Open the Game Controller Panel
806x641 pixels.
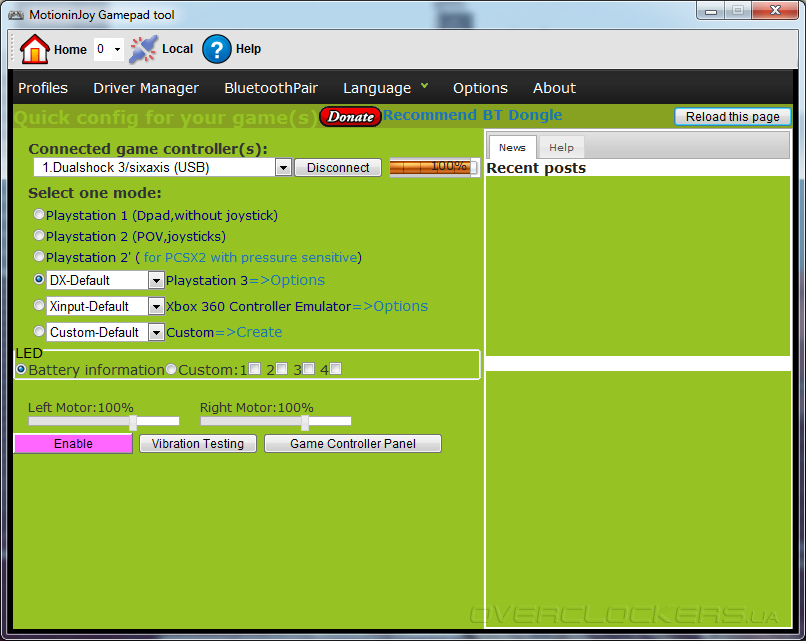[x=353, y=444]
